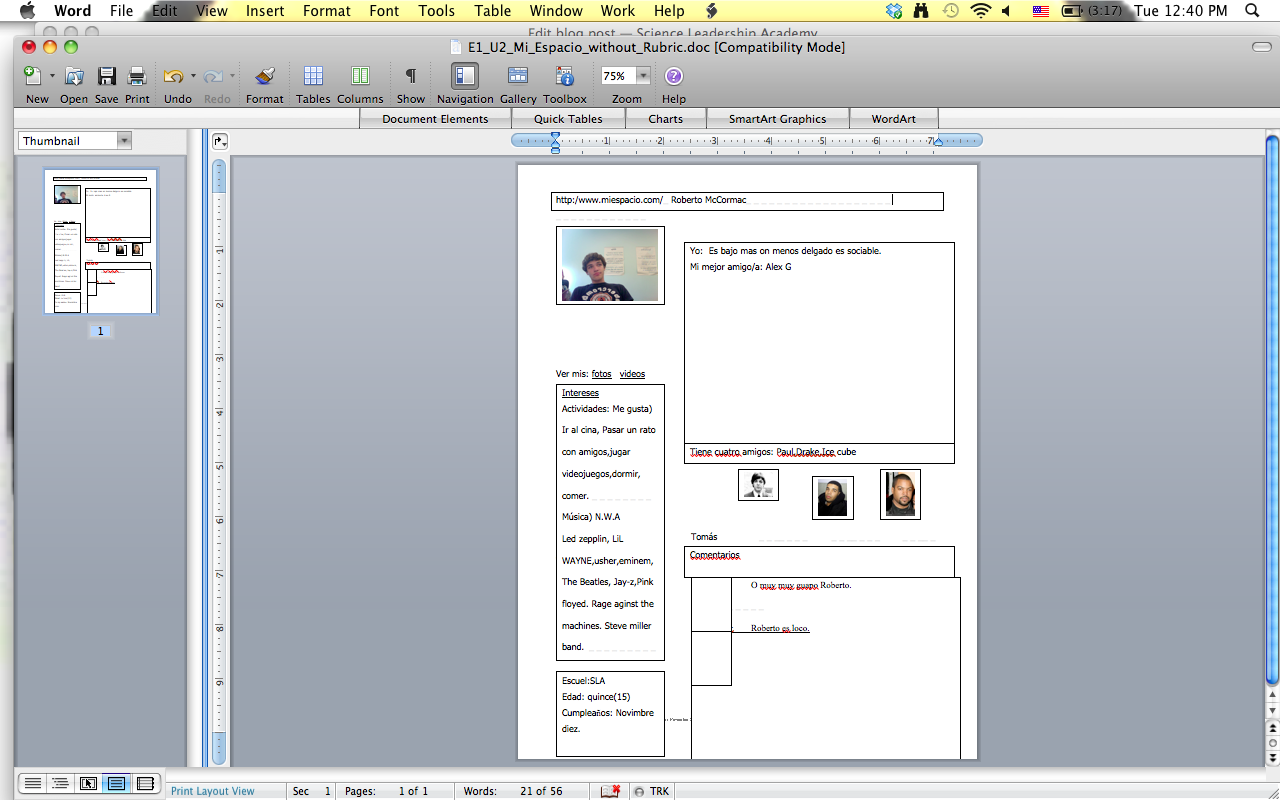Screen dimensions: 1280x800
Task: Open the Gallery from the toolbar
Action: click(518, 77)
